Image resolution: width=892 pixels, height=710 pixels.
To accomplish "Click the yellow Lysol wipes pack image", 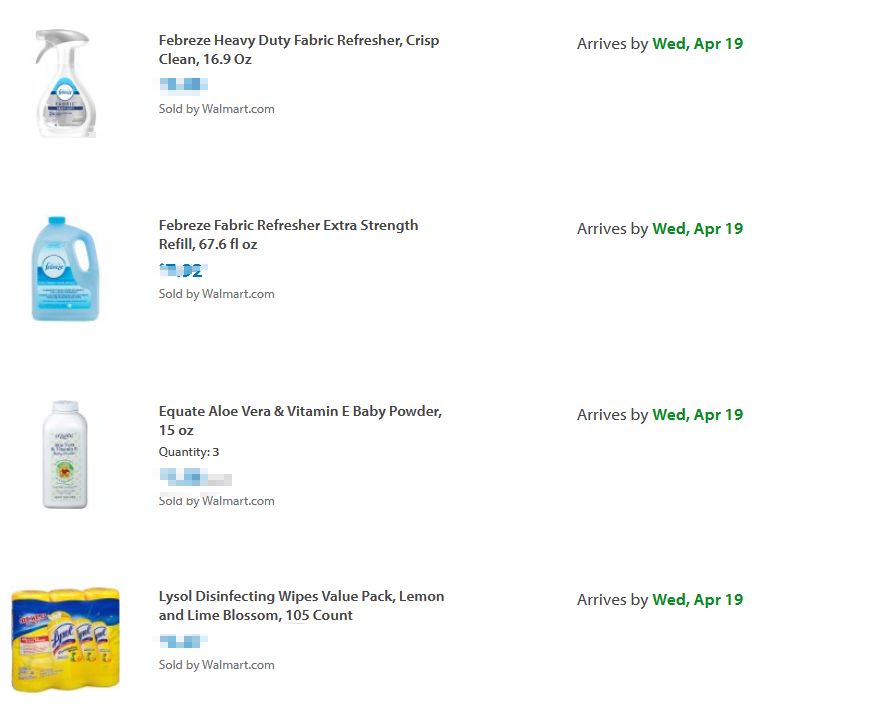I will [65, 638].
